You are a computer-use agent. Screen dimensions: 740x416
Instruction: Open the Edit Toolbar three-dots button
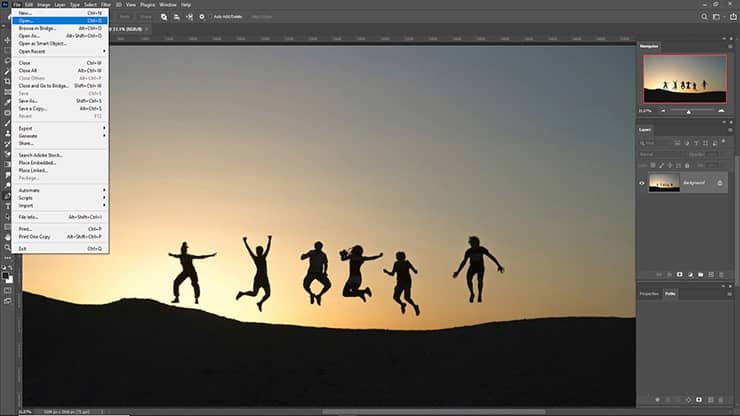7,258
